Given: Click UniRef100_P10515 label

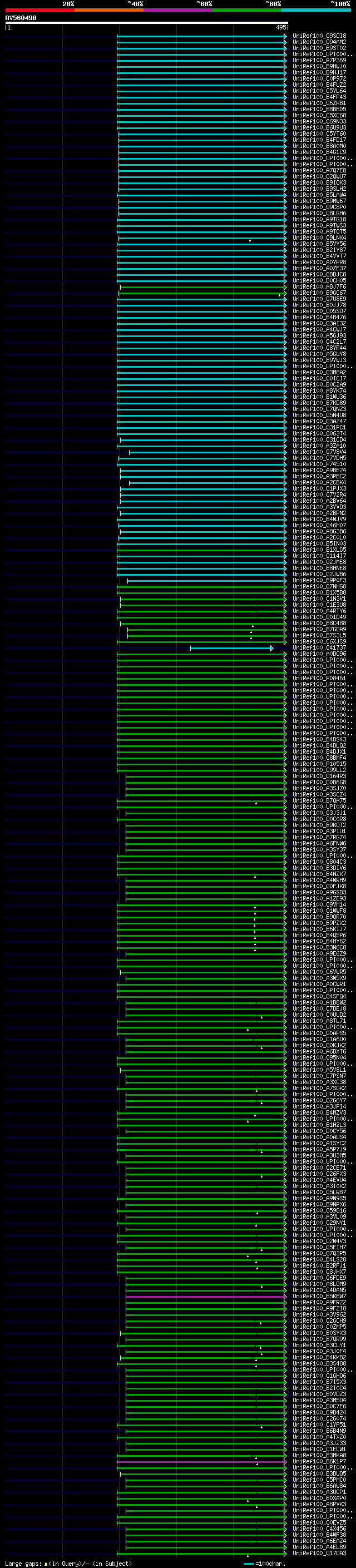Looking at the screenshot, I should (319, 764).
